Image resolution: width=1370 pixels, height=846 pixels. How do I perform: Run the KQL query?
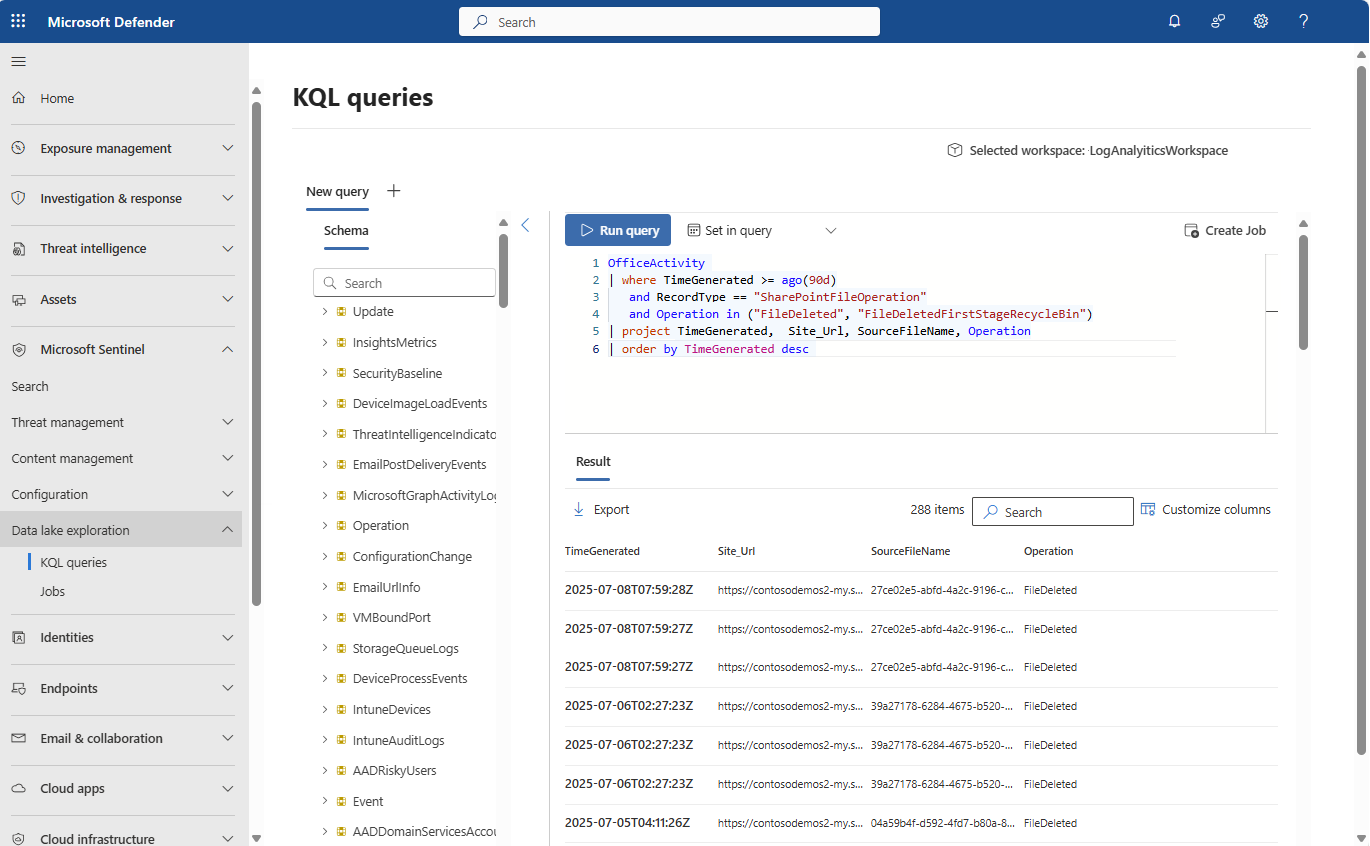pyautogui.click(x=617, y=230)
